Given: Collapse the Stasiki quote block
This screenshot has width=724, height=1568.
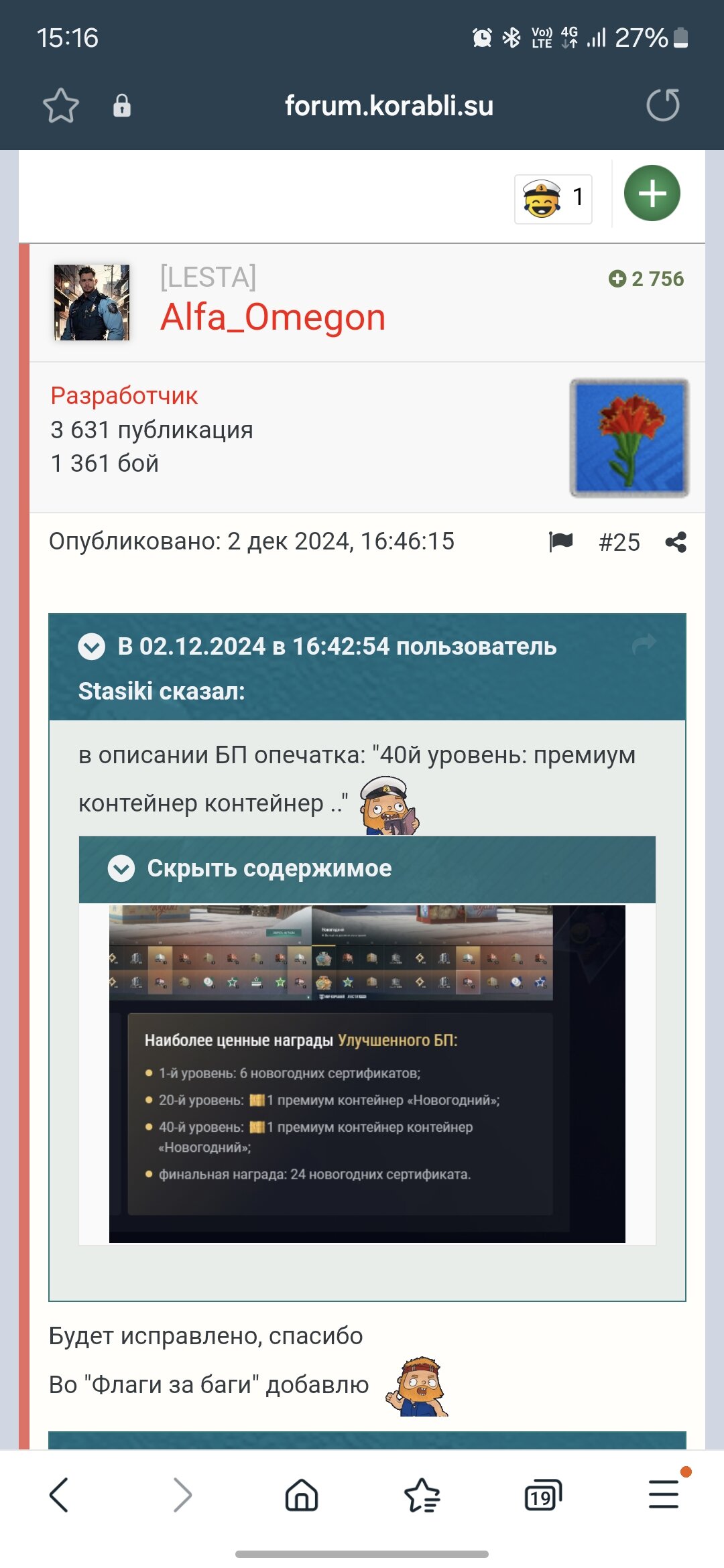Looking at the screenshot, I should click(92, 647).
